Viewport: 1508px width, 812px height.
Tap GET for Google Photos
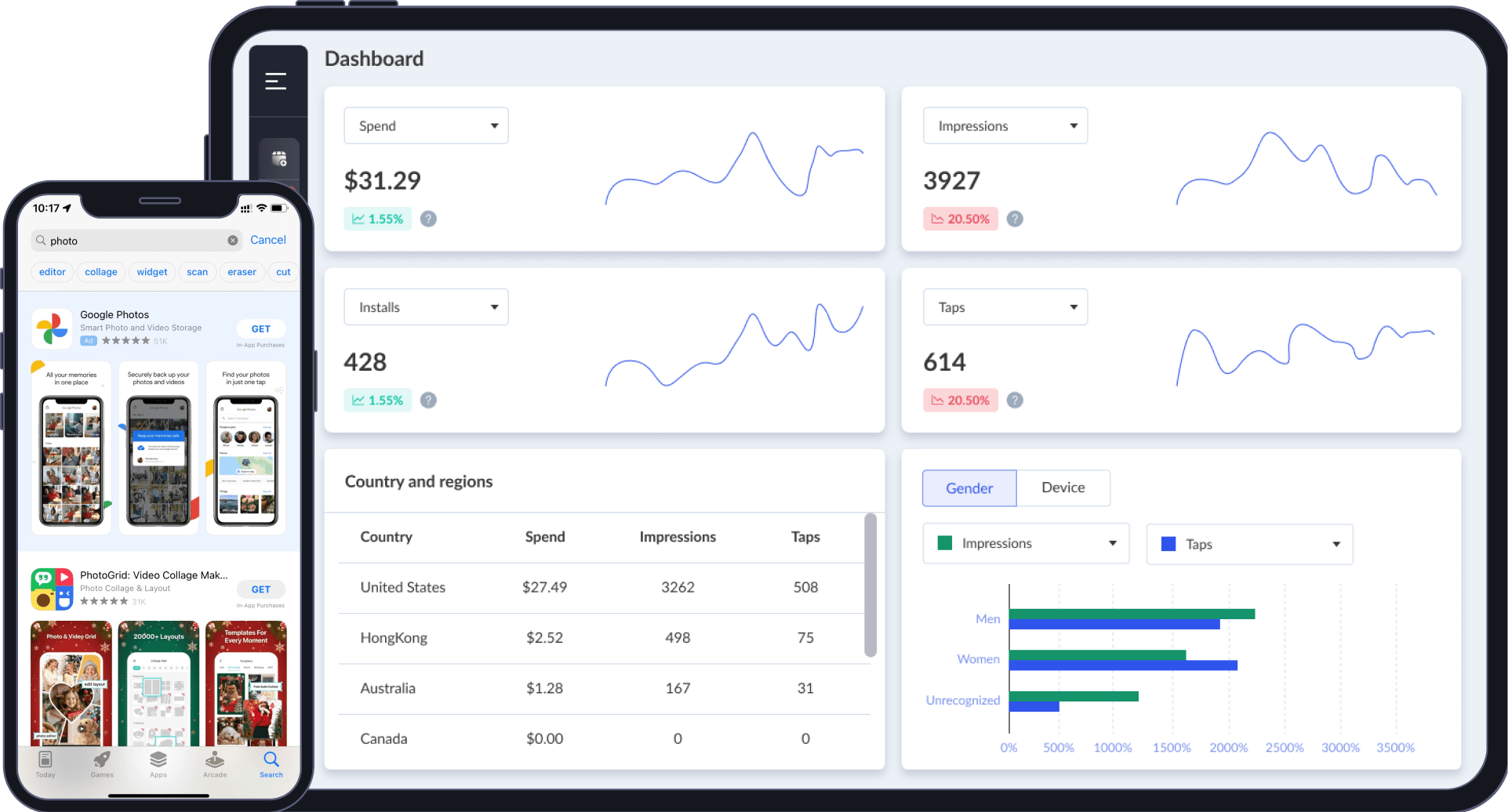(261, 329)
